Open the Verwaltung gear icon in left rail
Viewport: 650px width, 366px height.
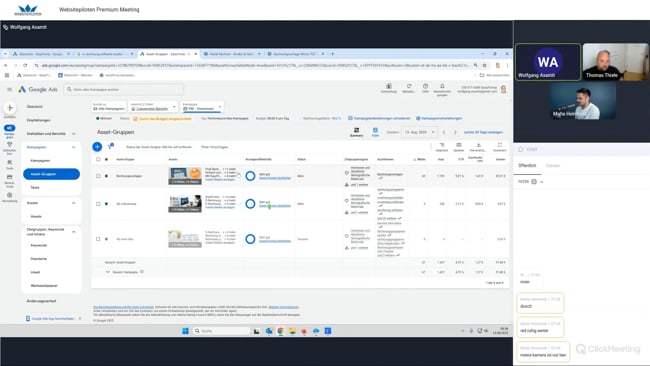[10, 194]
